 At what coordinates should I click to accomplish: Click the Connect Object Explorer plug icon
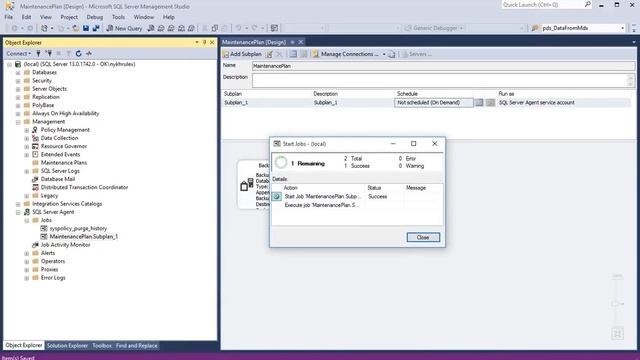pyautogui.click(x=38, y=53)
